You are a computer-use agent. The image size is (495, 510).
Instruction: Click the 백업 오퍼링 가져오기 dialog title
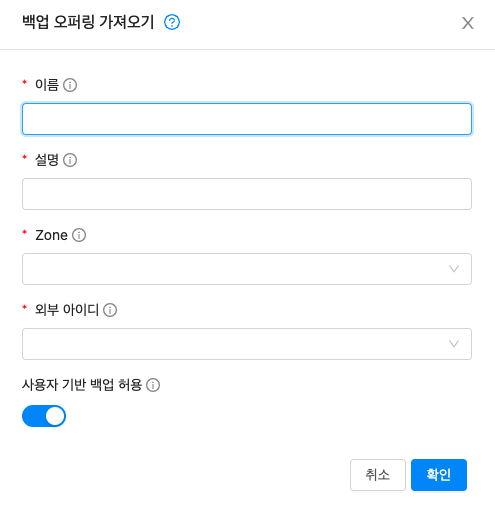(x=88, y=22)
